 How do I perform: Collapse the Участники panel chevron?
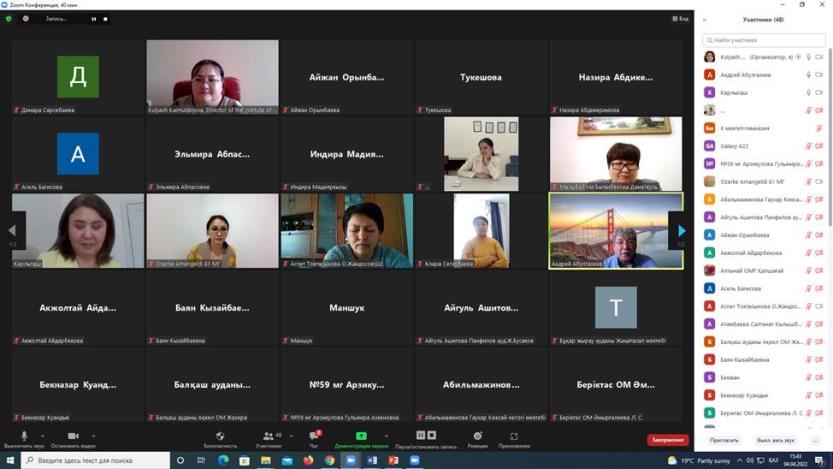pos(705,19)
